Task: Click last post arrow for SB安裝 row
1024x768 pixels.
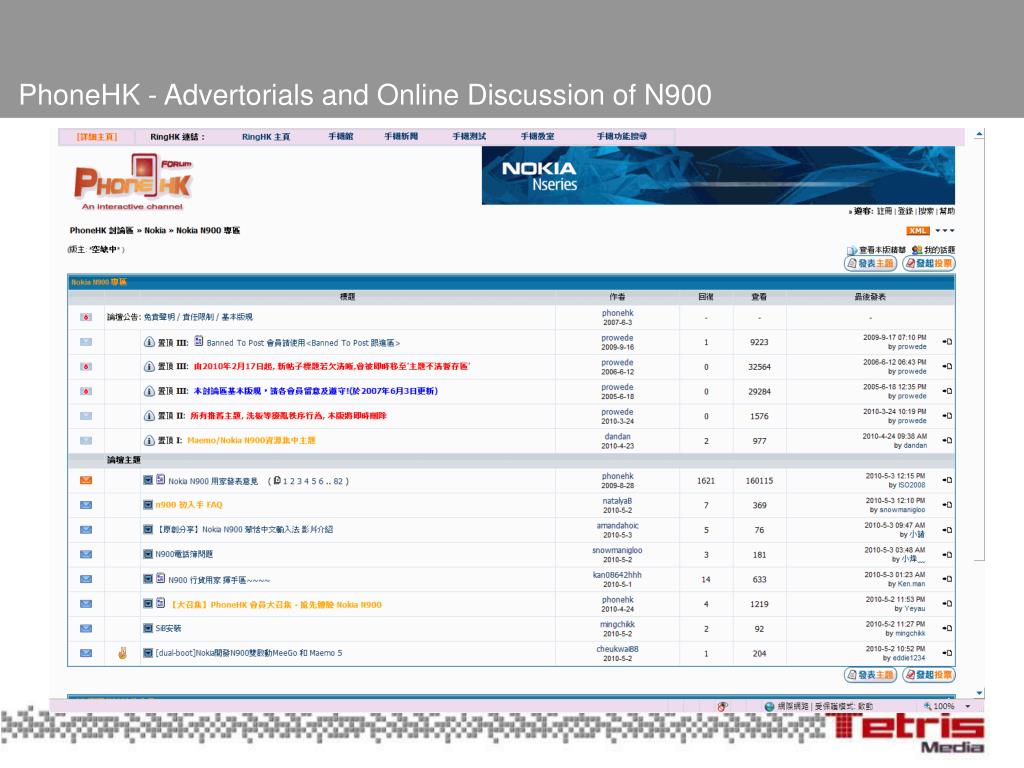Action: pyautogui.click(x=947, y=628)
